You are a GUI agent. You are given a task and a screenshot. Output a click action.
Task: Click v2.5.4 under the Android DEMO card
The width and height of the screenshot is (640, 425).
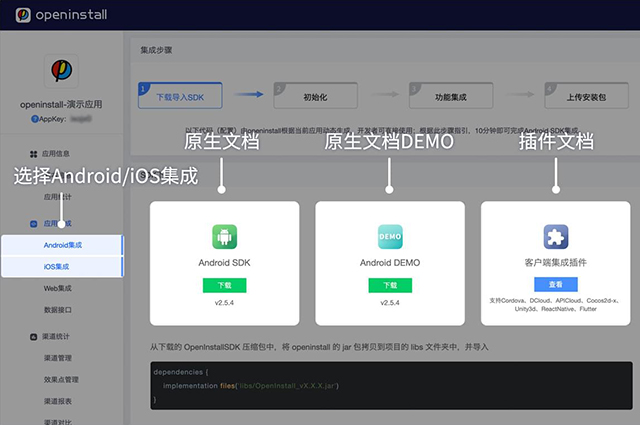point(390,303)
